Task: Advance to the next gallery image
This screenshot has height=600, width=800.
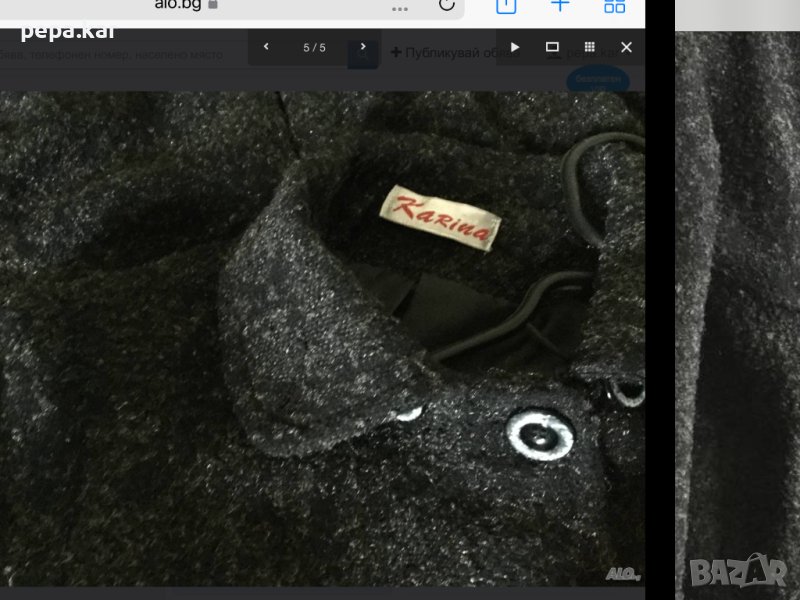Action: (x=364, y=47)
